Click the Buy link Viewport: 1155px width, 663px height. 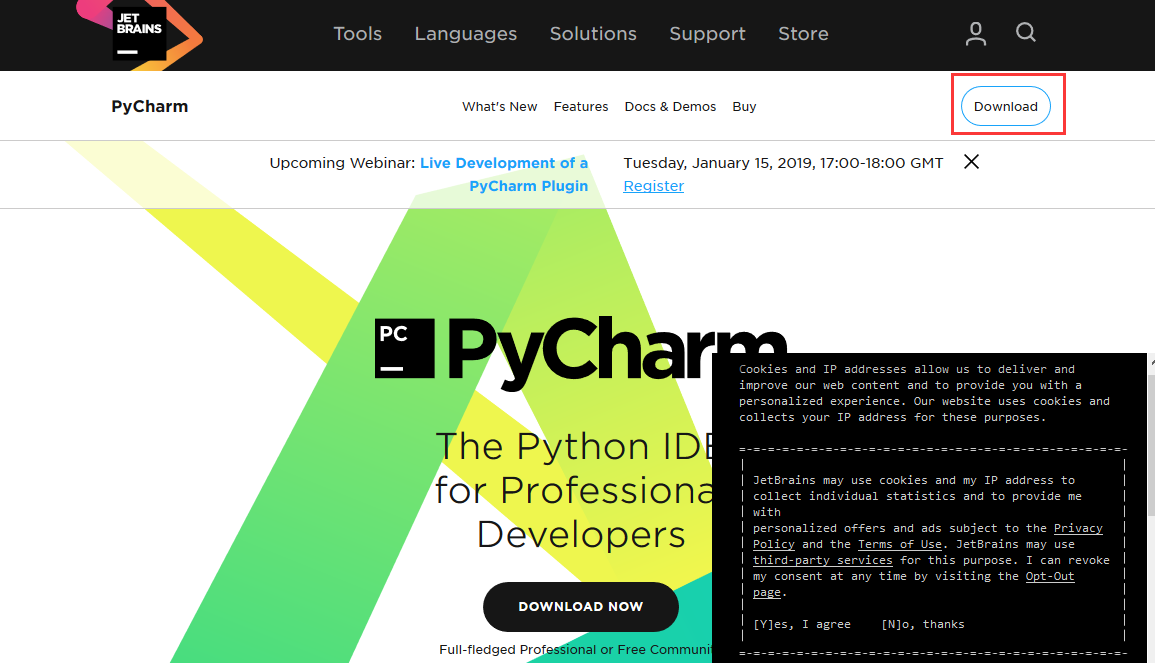(x=744, y=106)
